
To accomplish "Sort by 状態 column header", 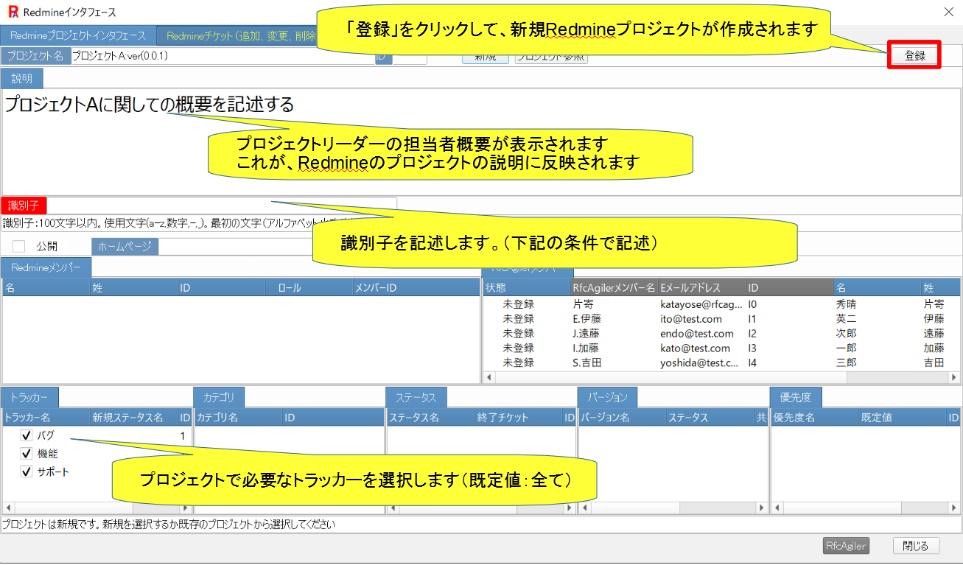I will coord(527,287).
